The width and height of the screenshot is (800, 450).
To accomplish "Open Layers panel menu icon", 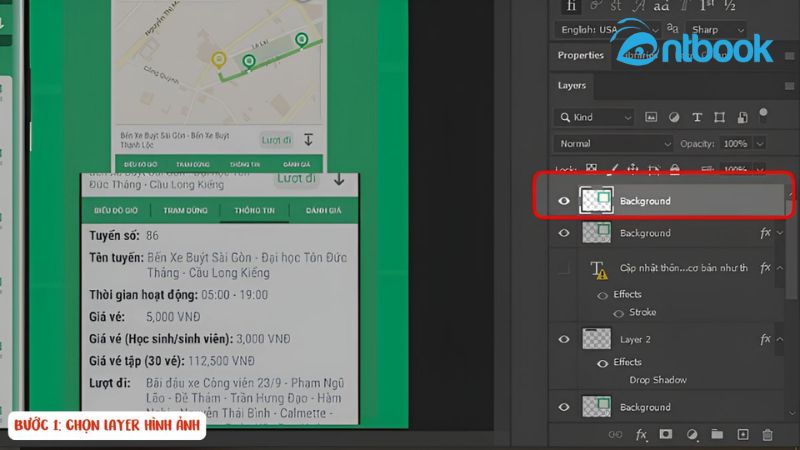I will pos(789,86).
